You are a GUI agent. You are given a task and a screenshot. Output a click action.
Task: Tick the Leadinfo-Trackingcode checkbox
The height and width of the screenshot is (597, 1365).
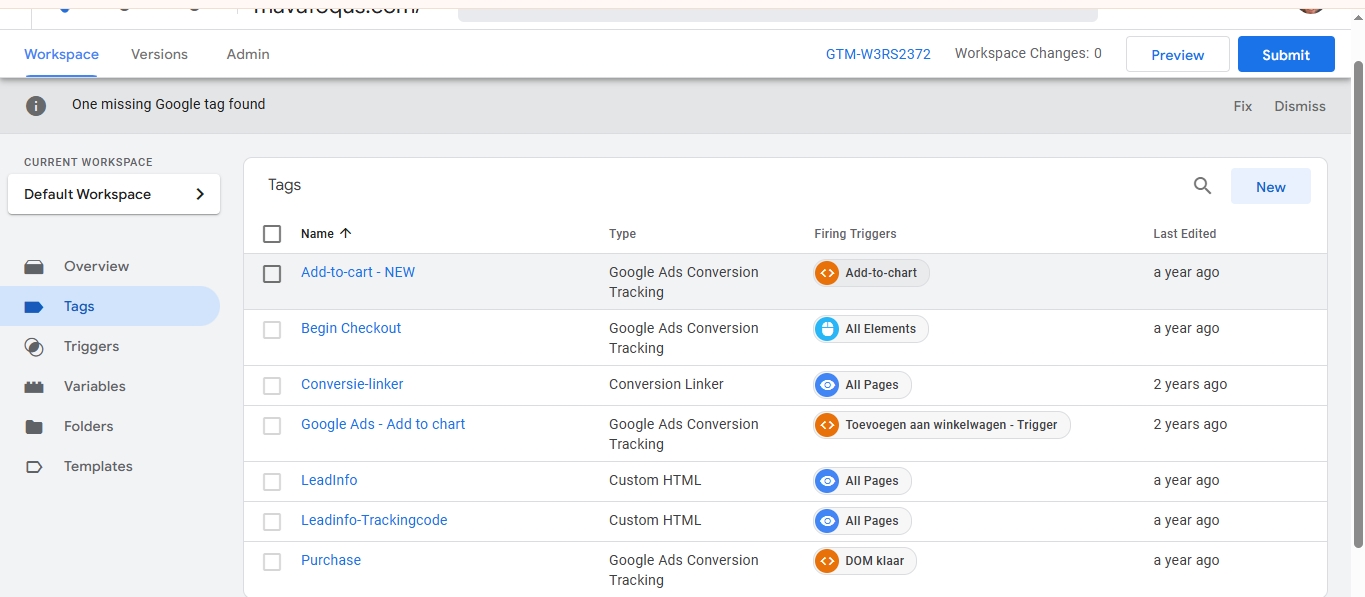coord(272,522)
